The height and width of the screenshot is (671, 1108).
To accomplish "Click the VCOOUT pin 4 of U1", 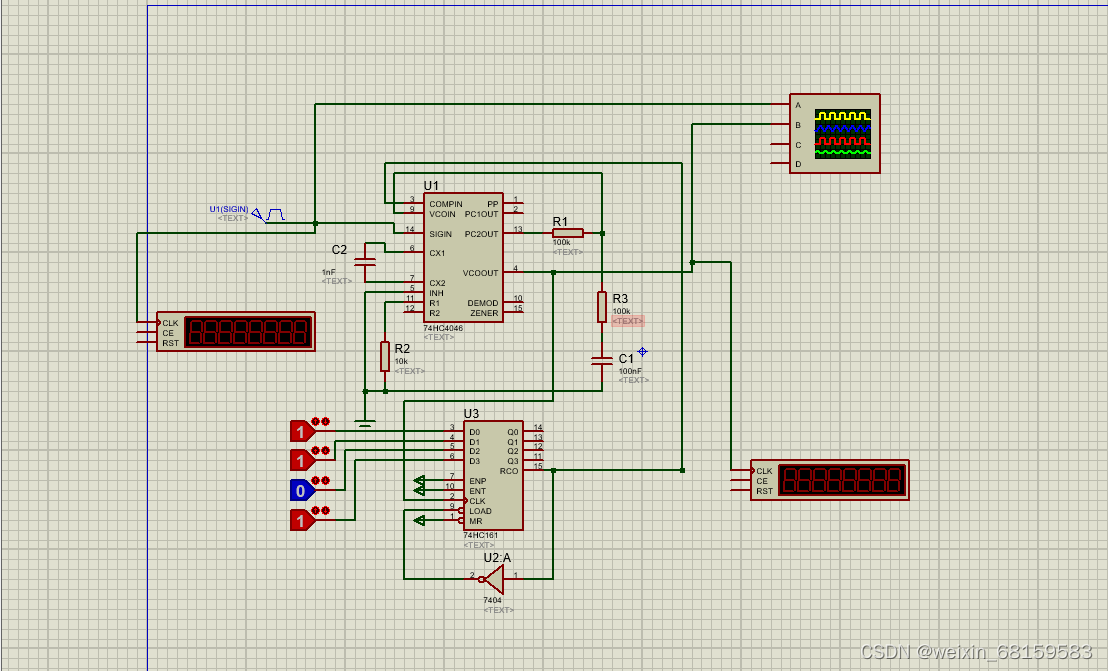I will (514, 271).
